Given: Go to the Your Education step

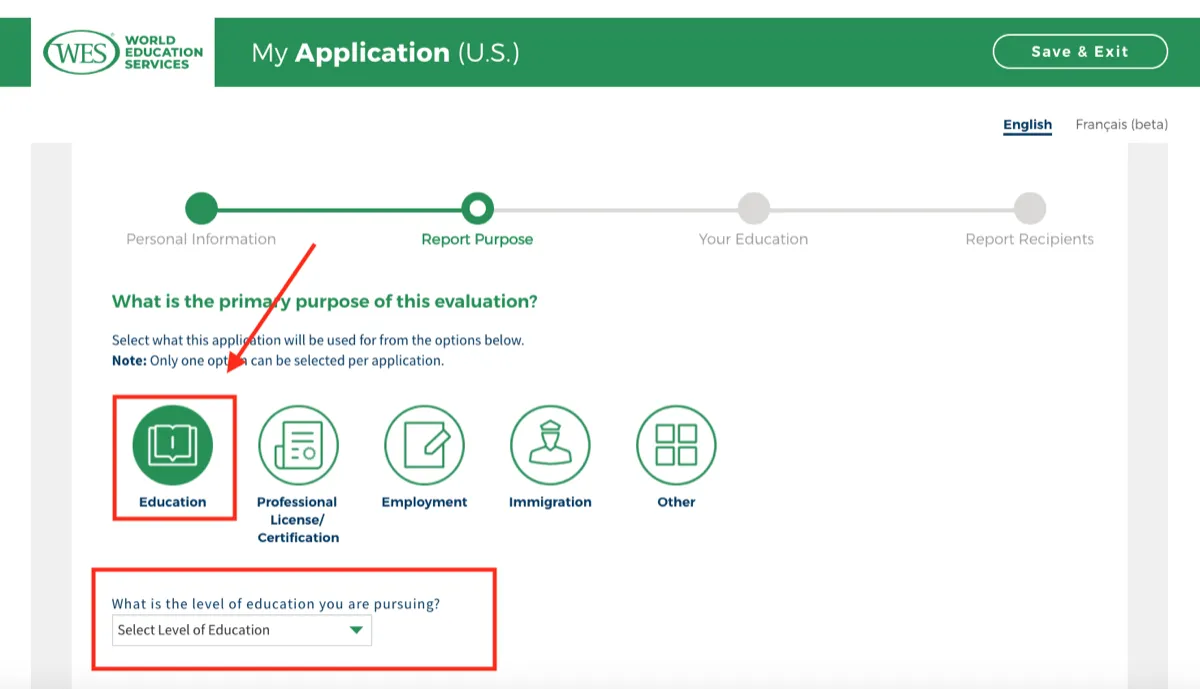Looking at the screenshot, I should click(753, 239).
